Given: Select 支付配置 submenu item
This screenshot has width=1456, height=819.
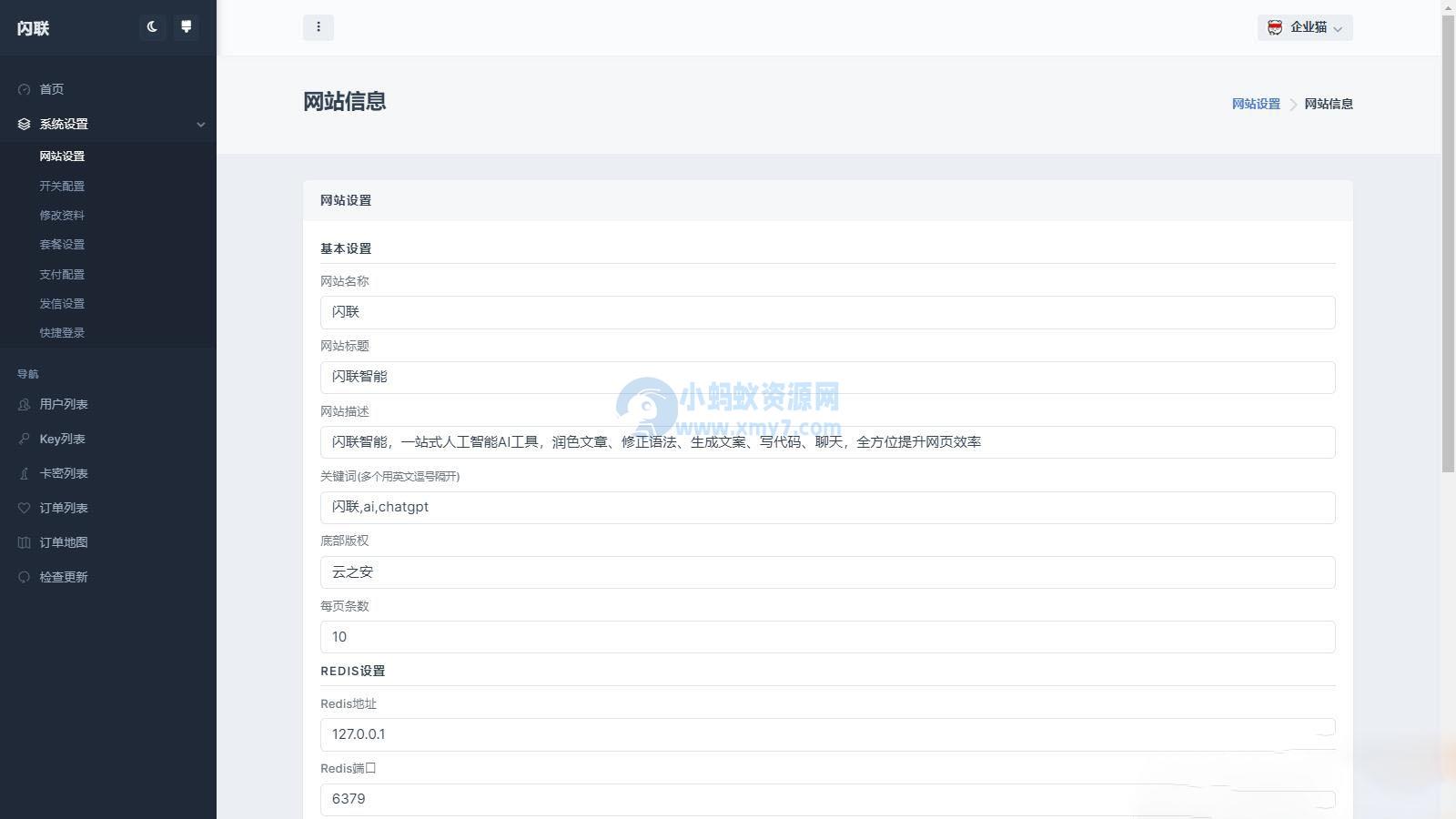Looking at the screenshot, I should click(62, 274).
